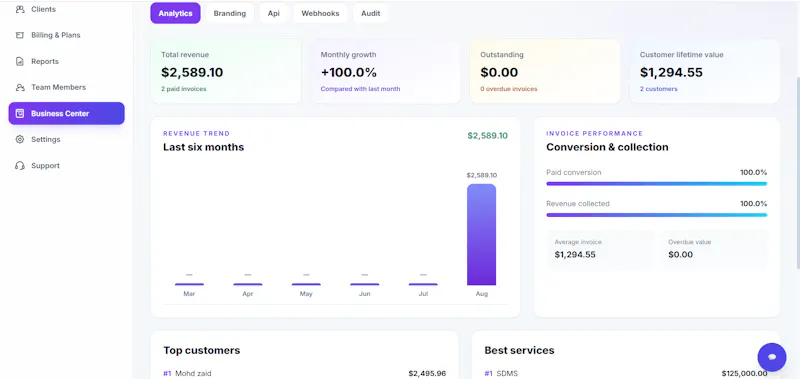The height and width of the screenshot is (379, 800).
Task: Click the May bar in revenue chart
Action: coord(306,284)
